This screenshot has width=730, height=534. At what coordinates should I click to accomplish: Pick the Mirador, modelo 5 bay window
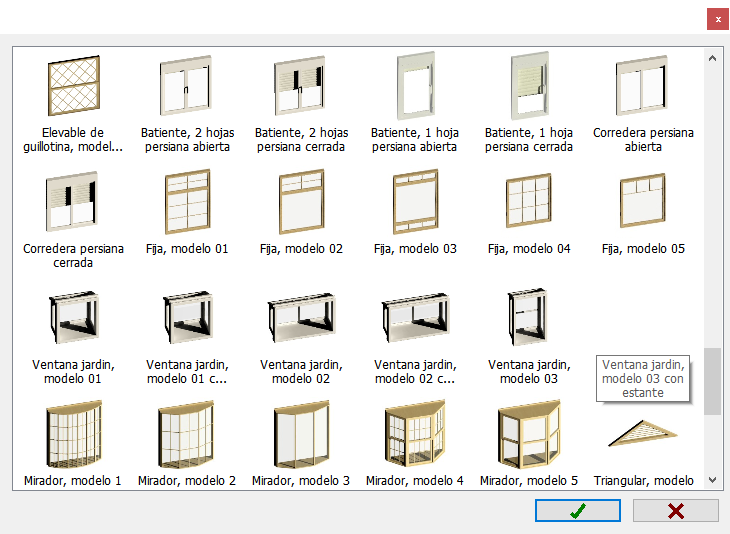[x=529, y=434]
